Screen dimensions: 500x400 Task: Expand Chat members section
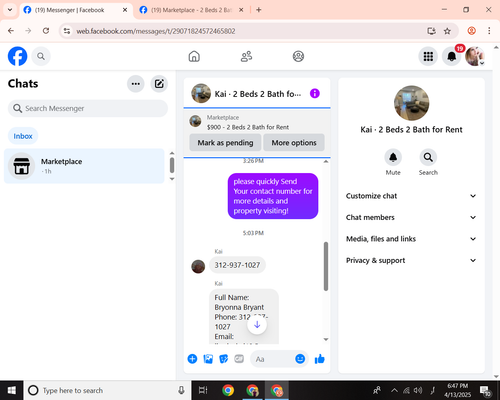click(x=411, y=217)
